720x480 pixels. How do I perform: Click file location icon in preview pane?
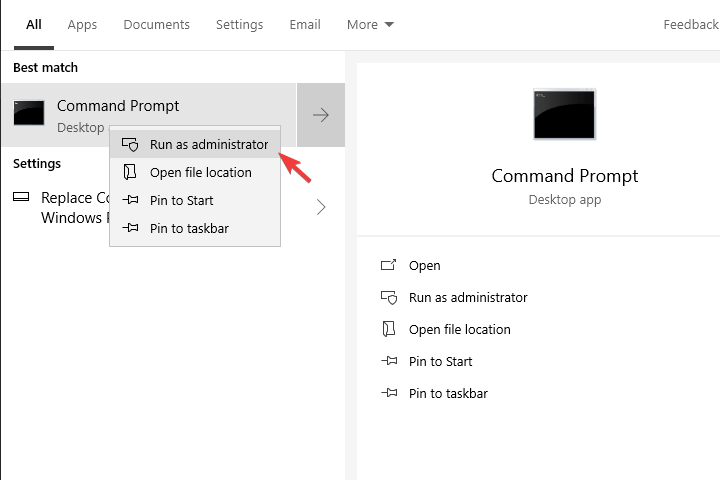click(x=389, y=329)
